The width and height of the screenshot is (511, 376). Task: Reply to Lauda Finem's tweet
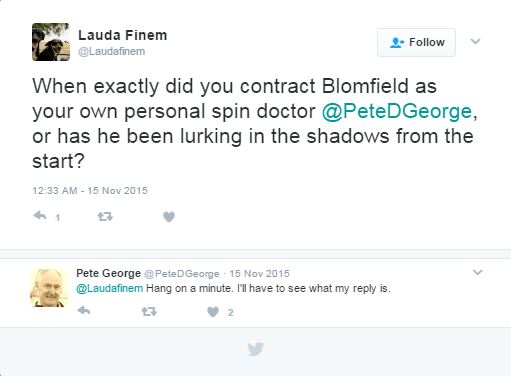click(40, 216)
